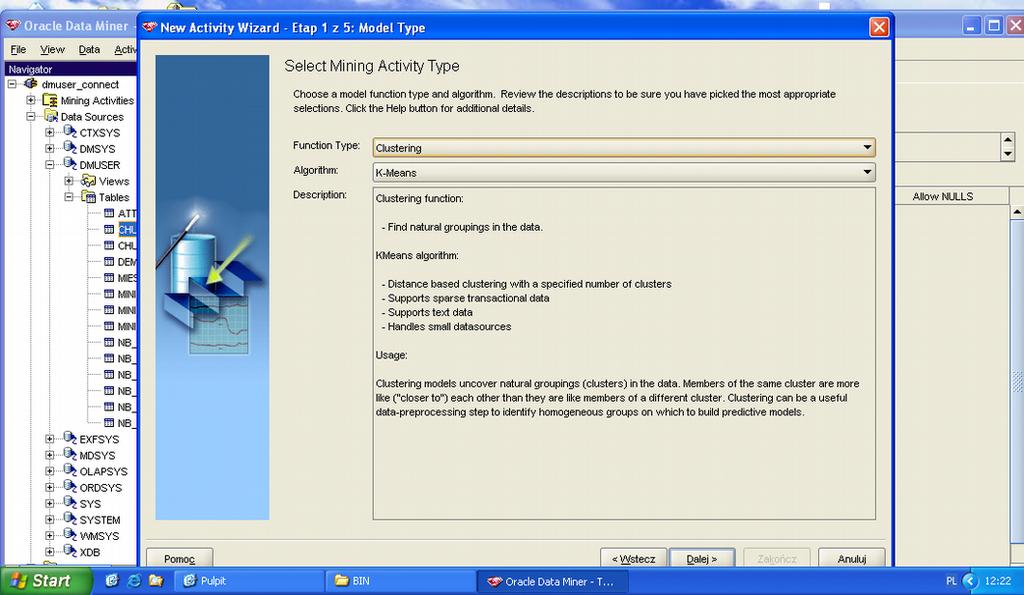Click the dmuser_connect connection icon

31,84
